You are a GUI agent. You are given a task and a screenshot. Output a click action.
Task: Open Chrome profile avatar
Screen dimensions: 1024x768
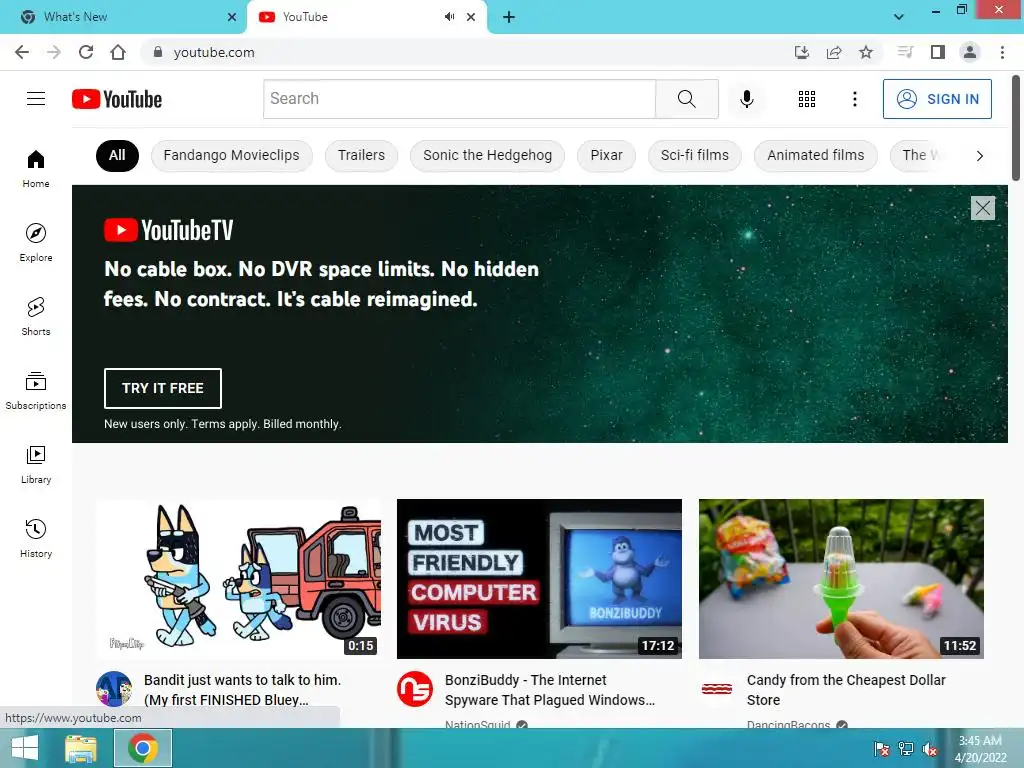(970, 52)
